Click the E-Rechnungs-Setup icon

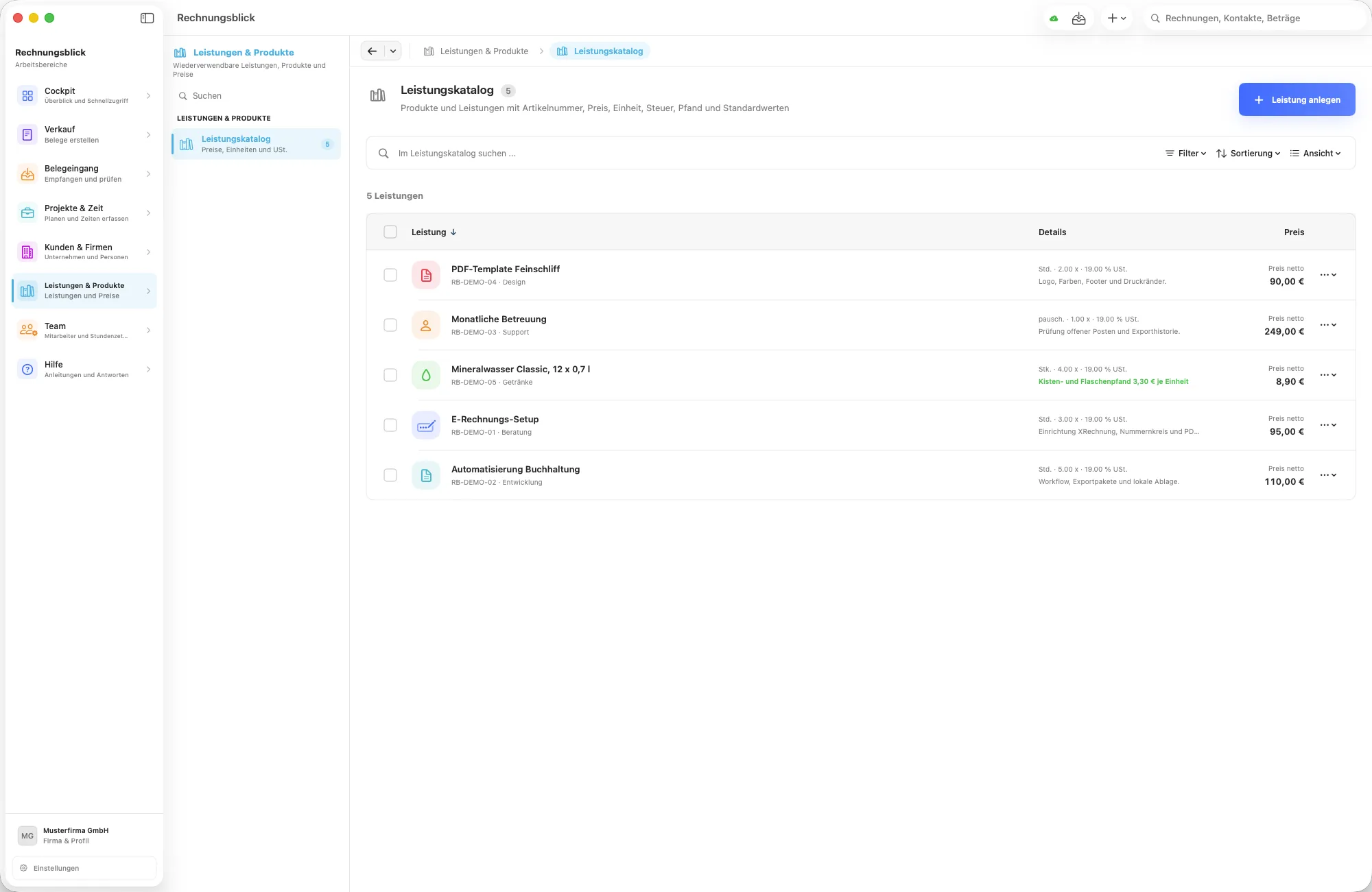tap(426, 426)
